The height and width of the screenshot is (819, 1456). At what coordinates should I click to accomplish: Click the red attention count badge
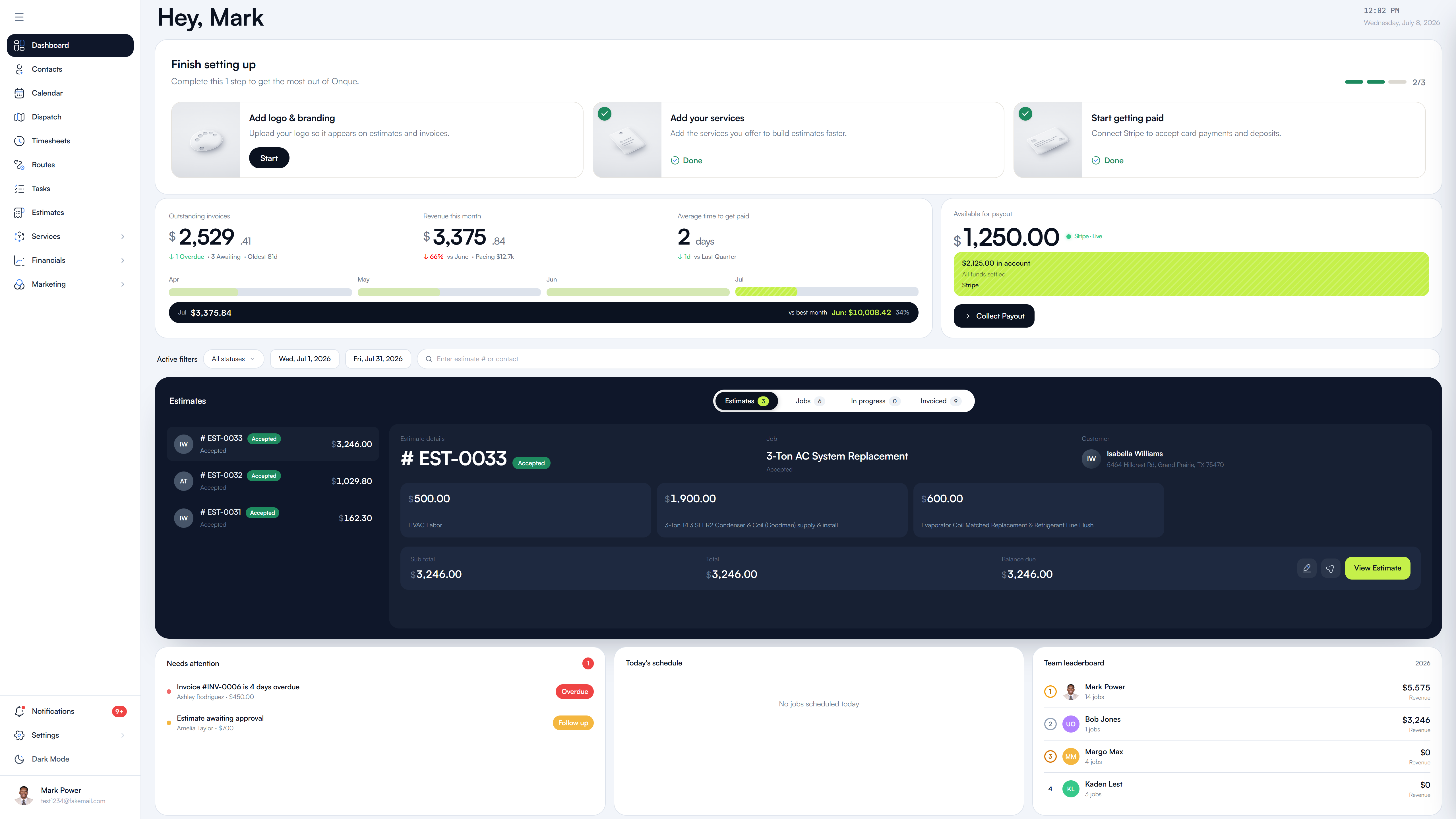point(588,663)
